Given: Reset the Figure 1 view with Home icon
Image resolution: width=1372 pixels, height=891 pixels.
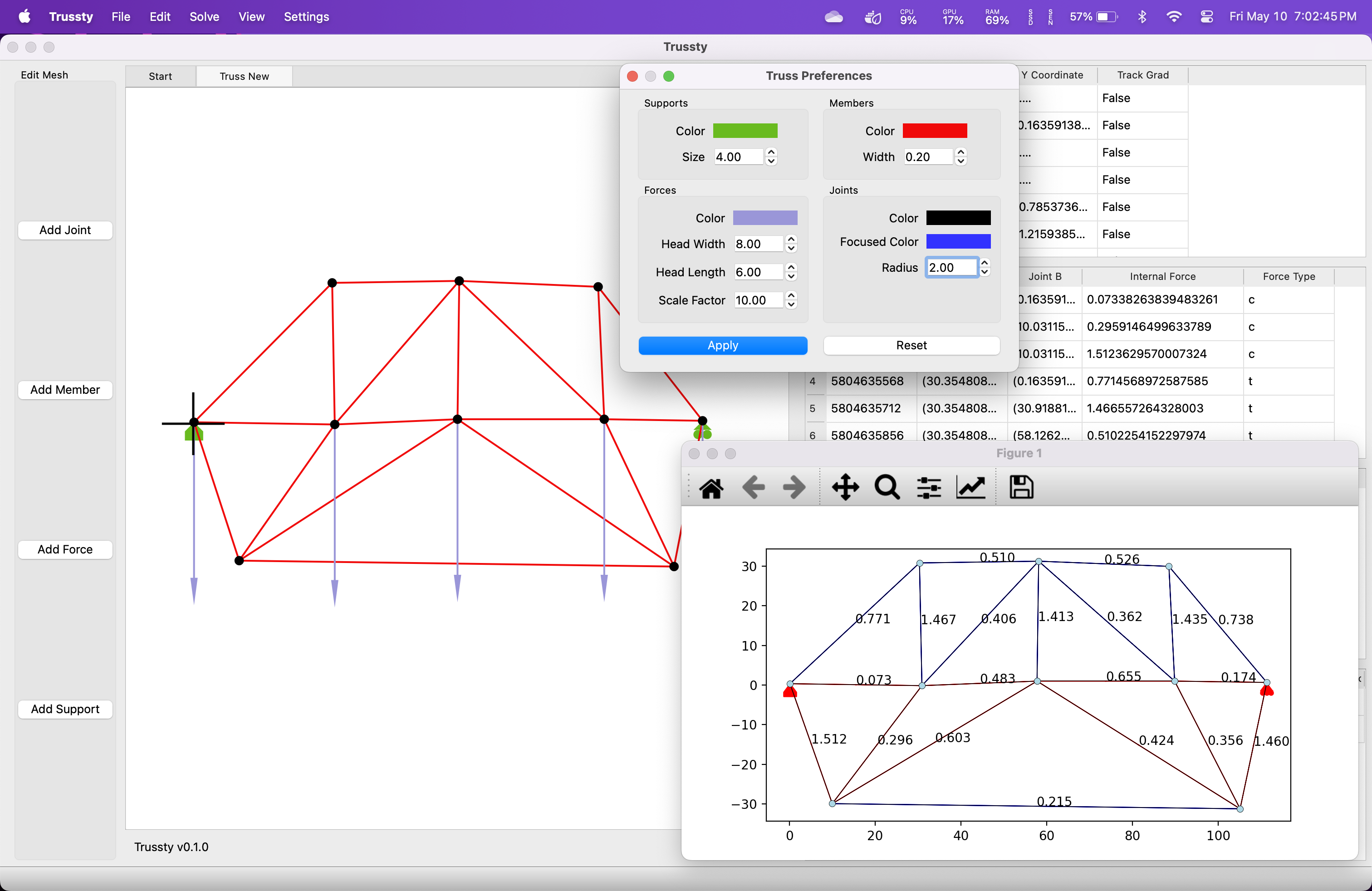Looking at the screenshot, I should point(711,488).
